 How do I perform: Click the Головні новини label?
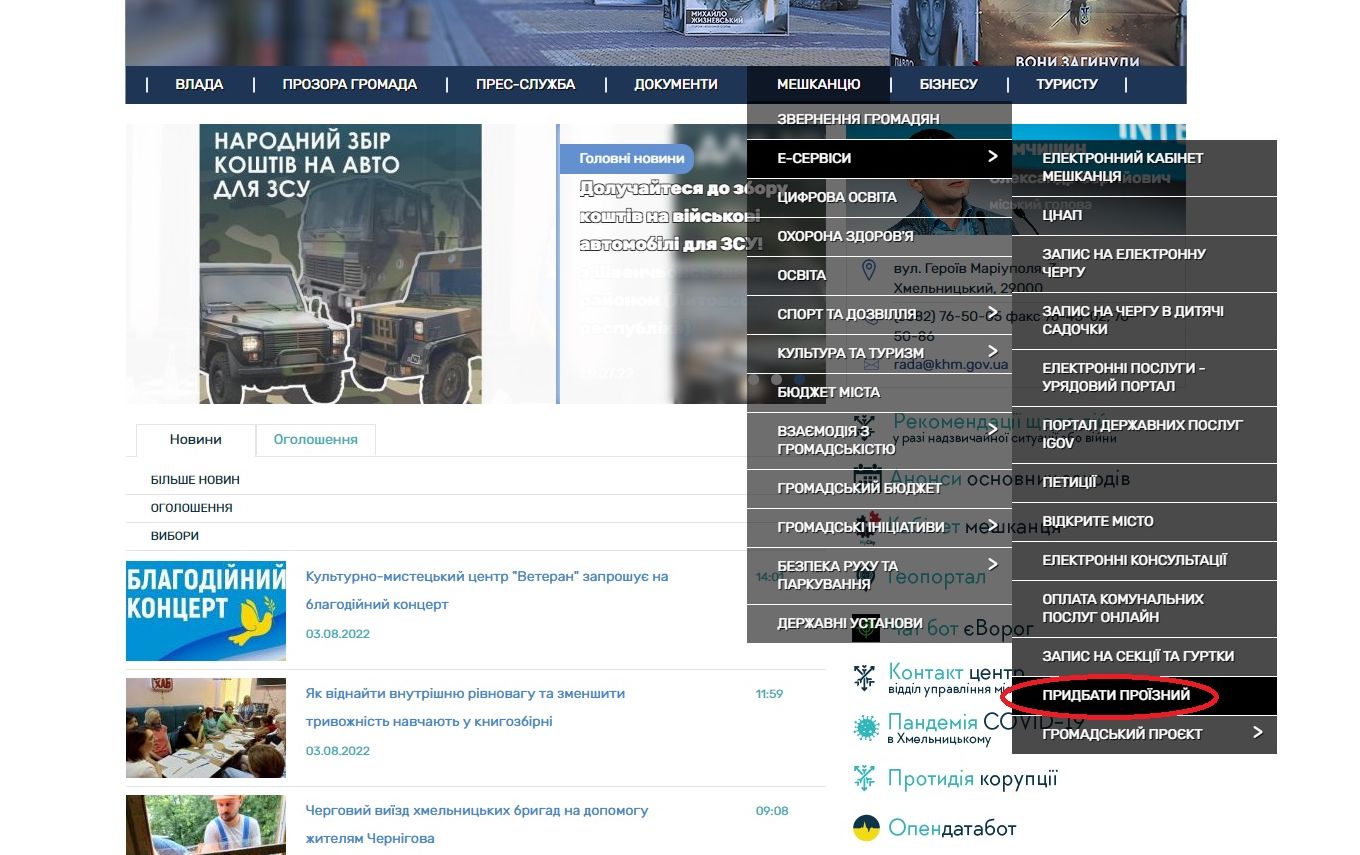pyautogui.click(x=627, y=158)
